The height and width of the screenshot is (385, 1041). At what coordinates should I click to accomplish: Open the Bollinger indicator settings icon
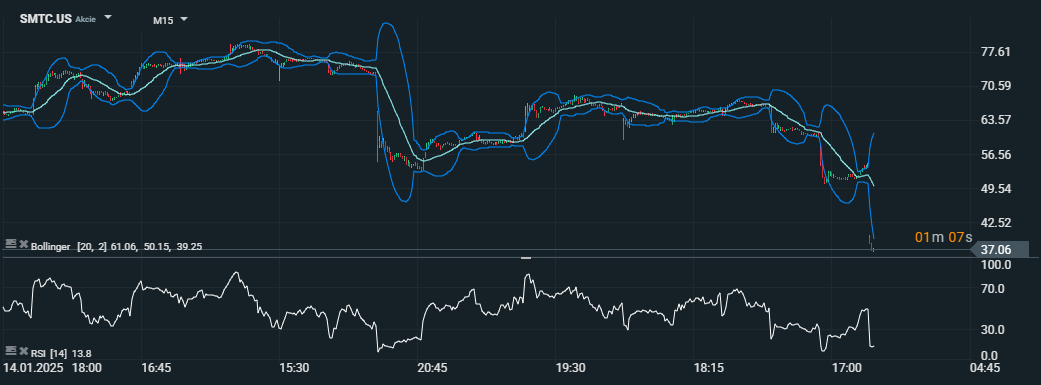[x=10, y=245]
